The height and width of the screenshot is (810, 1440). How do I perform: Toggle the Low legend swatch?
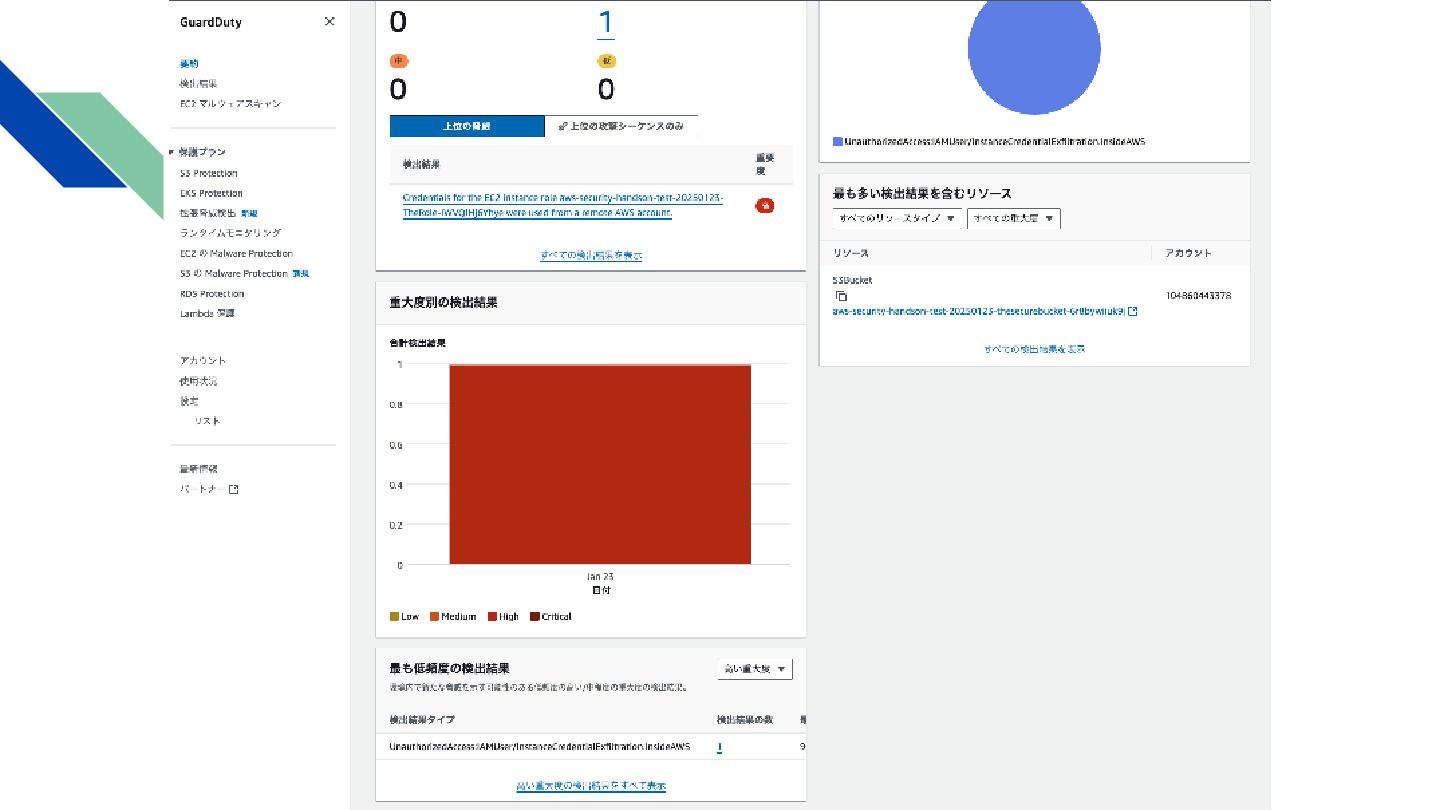coord(394,616)
